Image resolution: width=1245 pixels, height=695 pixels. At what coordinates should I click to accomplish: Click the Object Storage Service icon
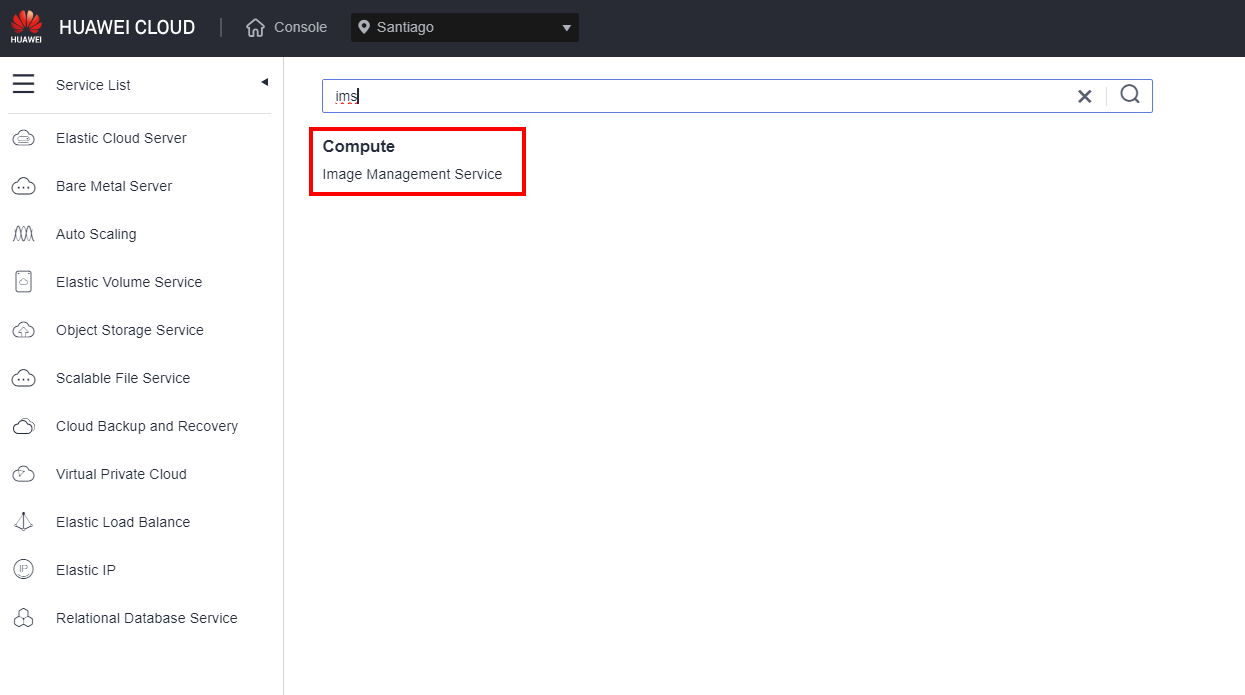click(23, 330)
